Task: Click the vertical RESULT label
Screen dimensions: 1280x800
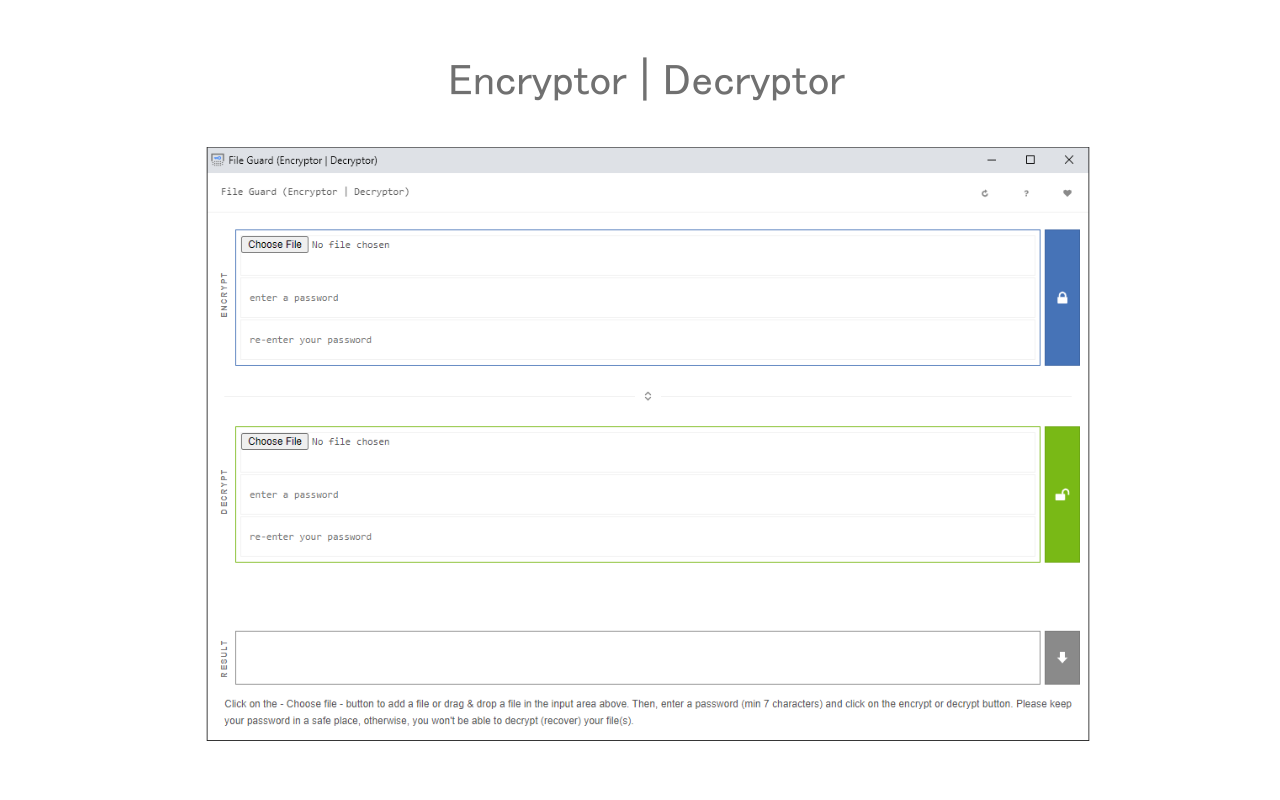Action: (224, 659)
